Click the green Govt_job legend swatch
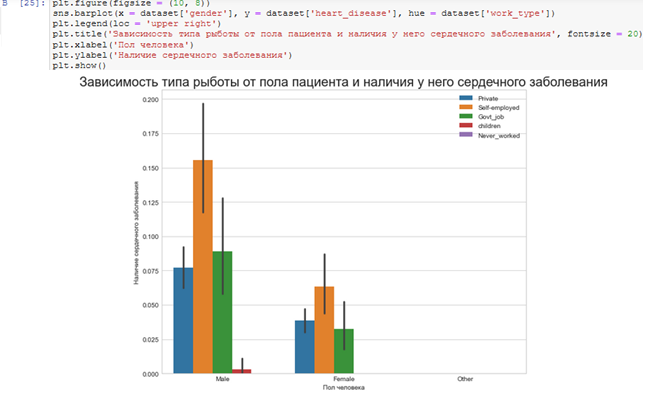This screenshot has width=648, height=396. pos(466,116)
